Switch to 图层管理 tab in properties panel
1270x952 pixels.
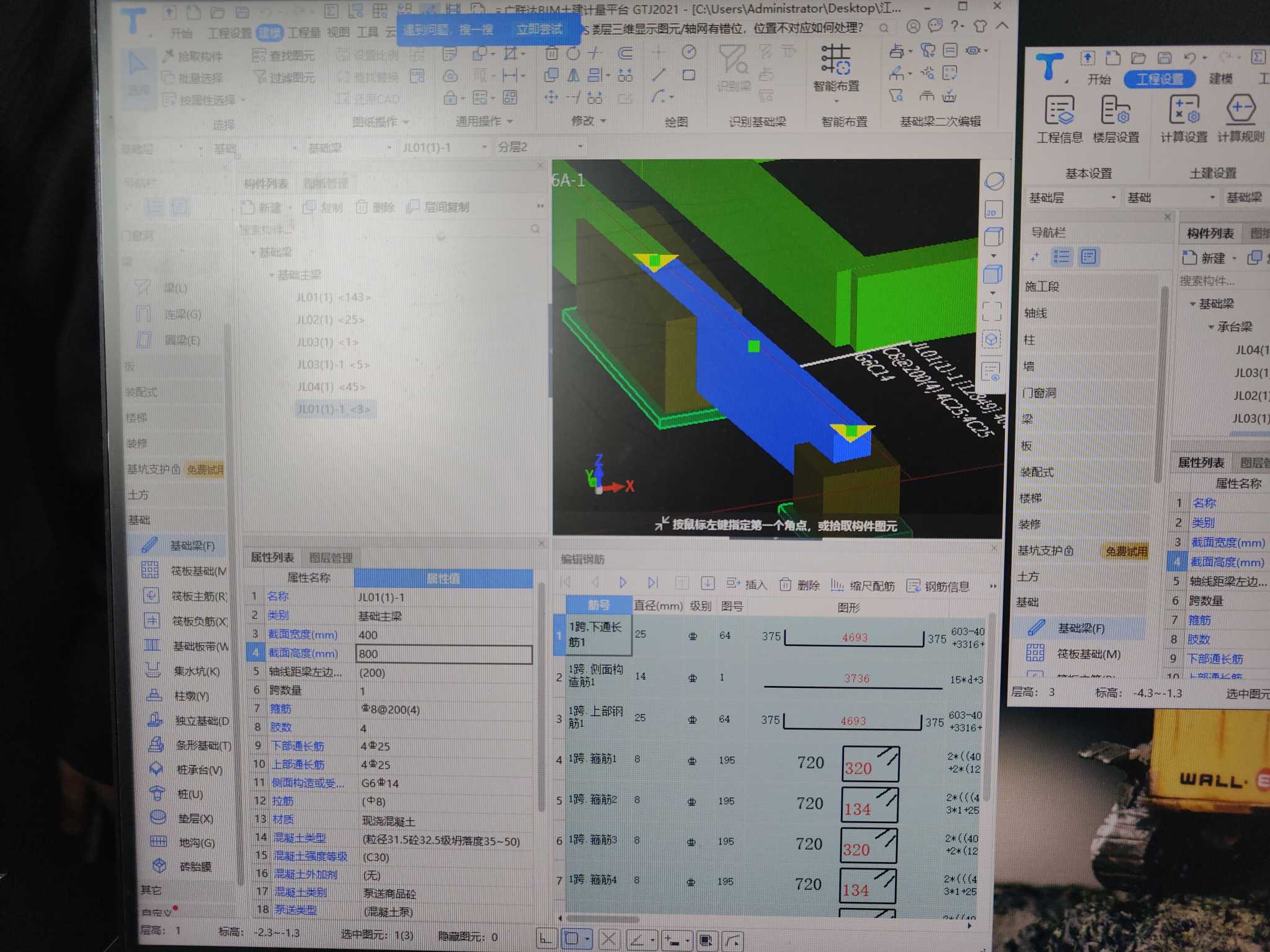coord(331,558)
